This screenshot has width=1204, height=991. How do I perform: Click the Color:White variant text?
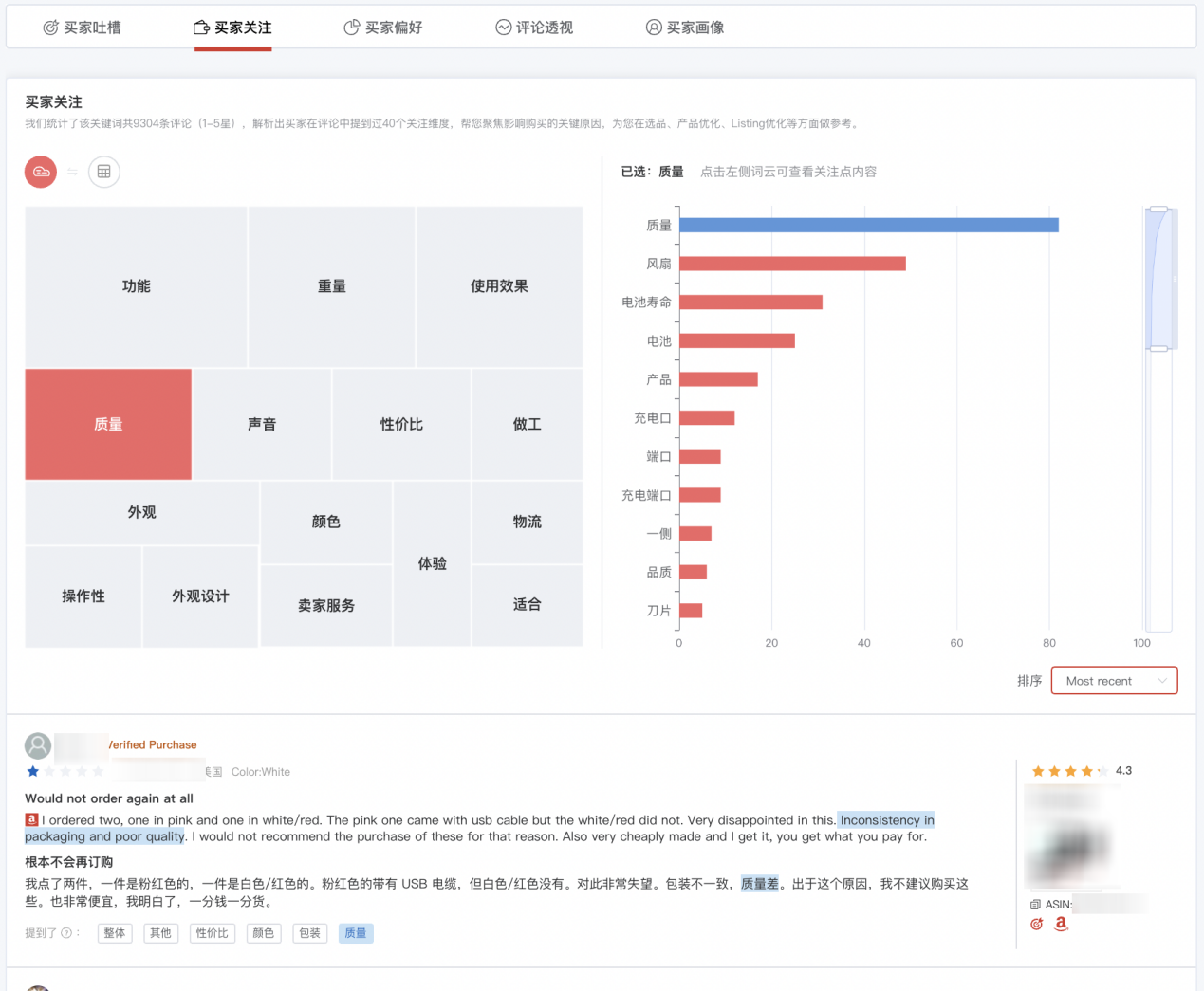point(261,772)
